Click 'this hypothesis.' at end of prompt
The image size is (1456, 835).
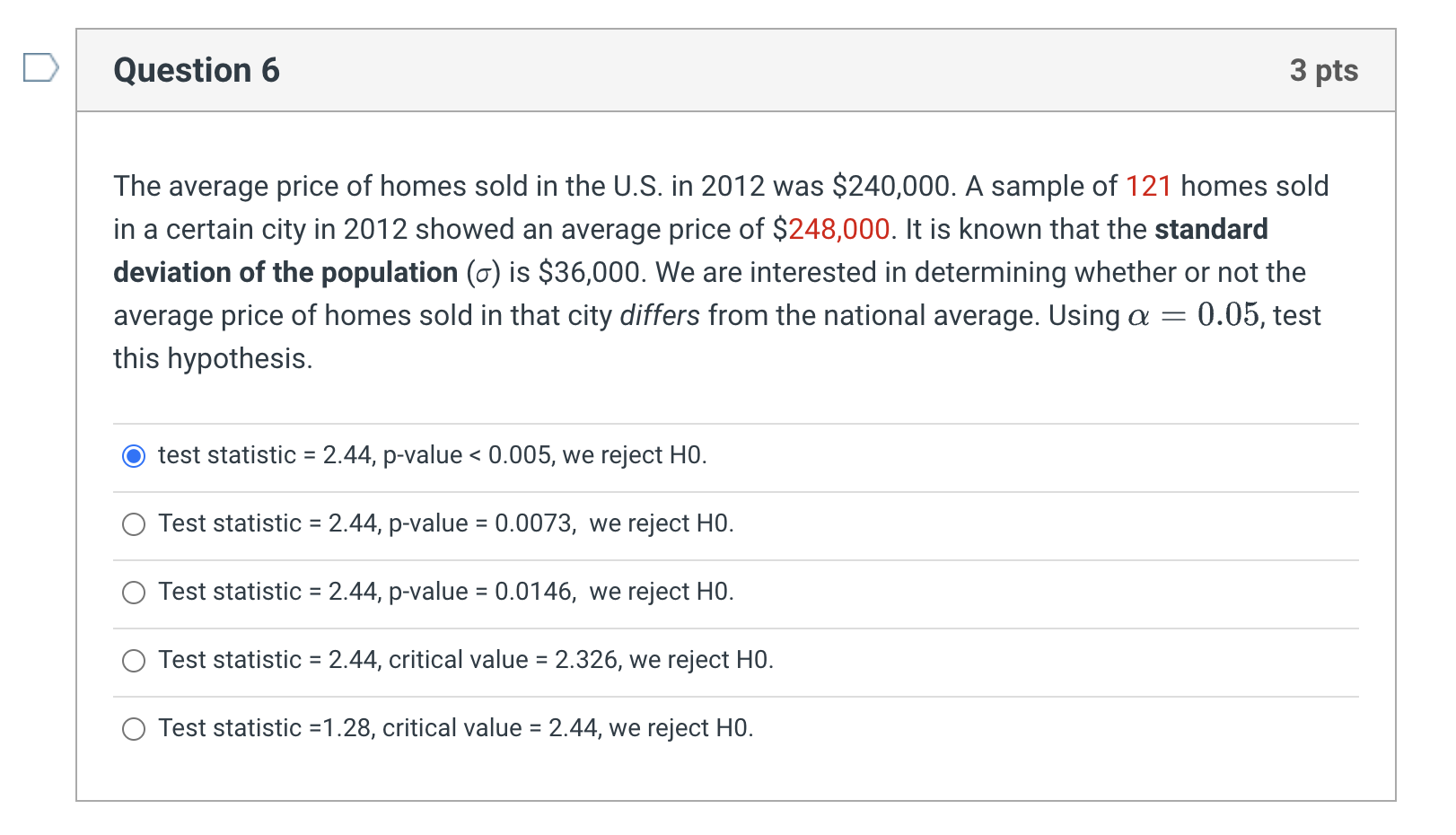[x=214, y=358]
